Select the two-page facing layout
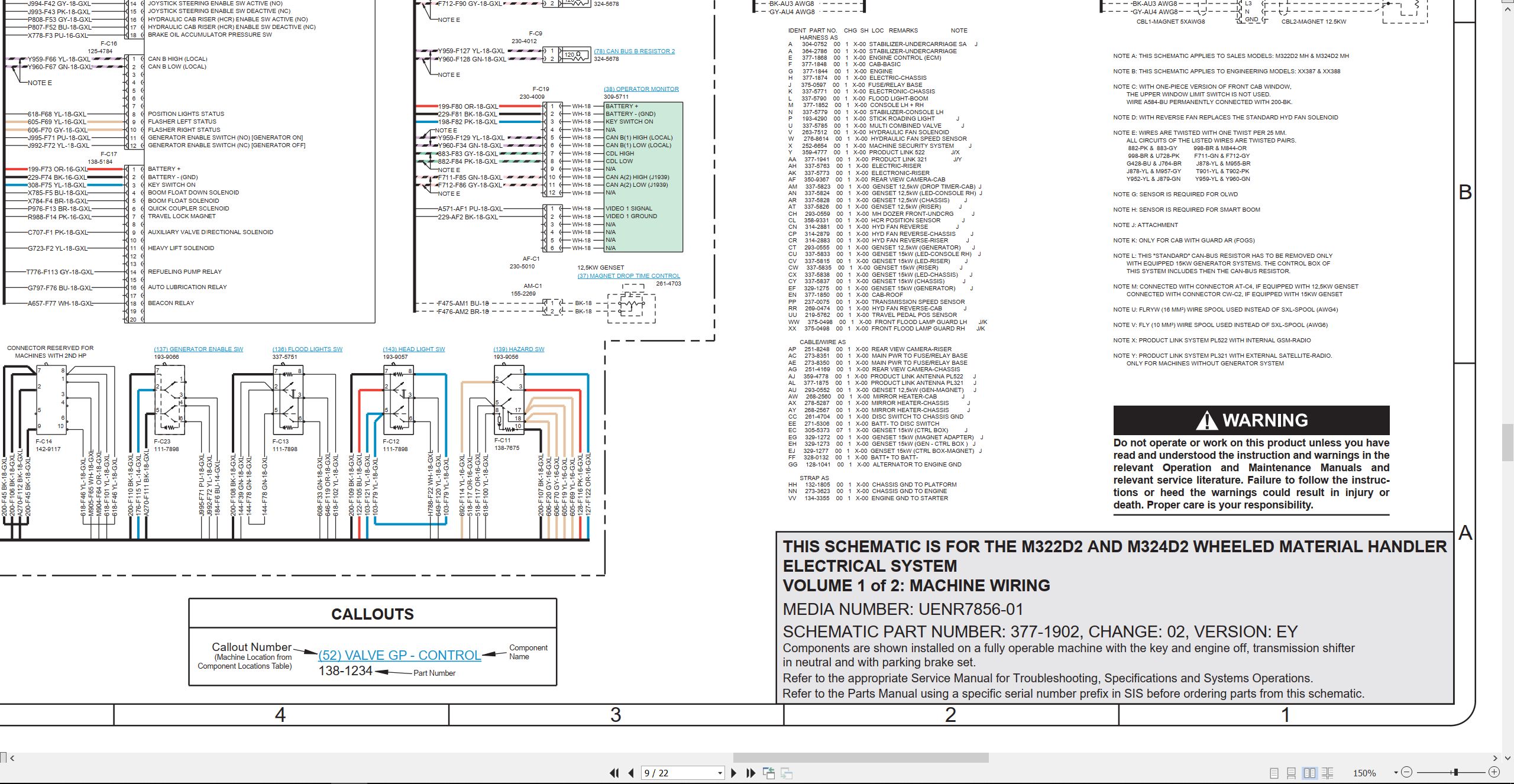 click(1310, 773)
